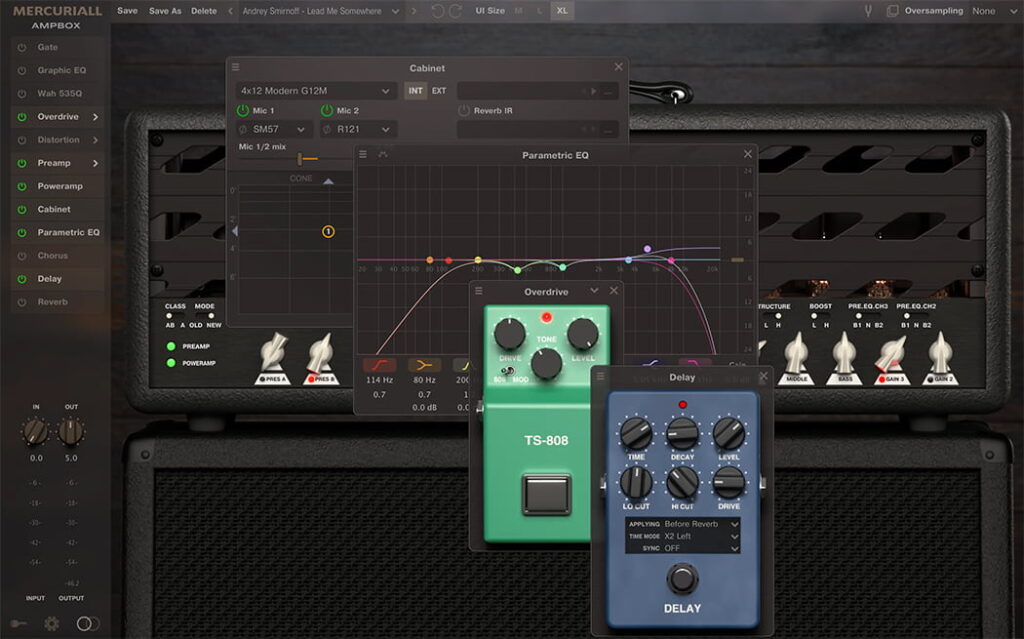Expand Preamp model chevron in sidebar

tap(95, 163)
